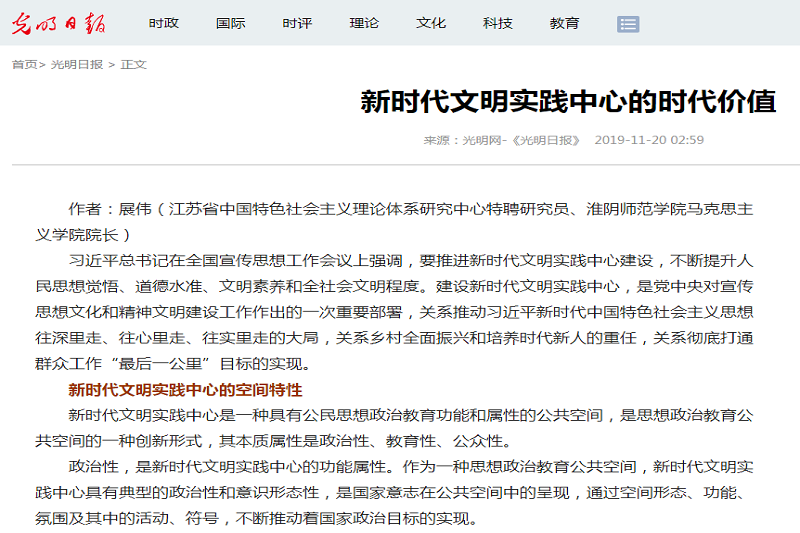Click the red heading 新时代文明实践中心的空间特性
Viewport: 800px width, 533px height.
(185, 389)
